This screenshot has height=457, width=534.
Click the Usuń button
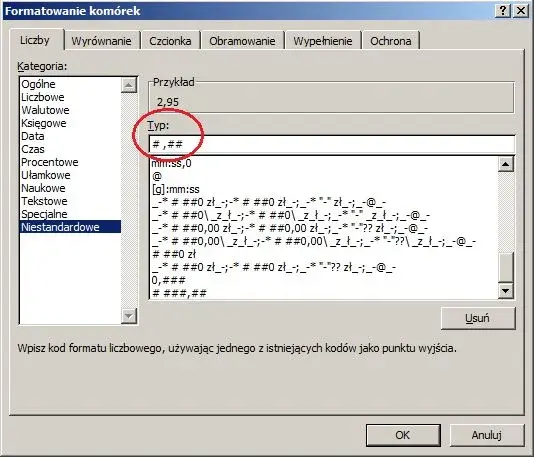tap(478, 318)
